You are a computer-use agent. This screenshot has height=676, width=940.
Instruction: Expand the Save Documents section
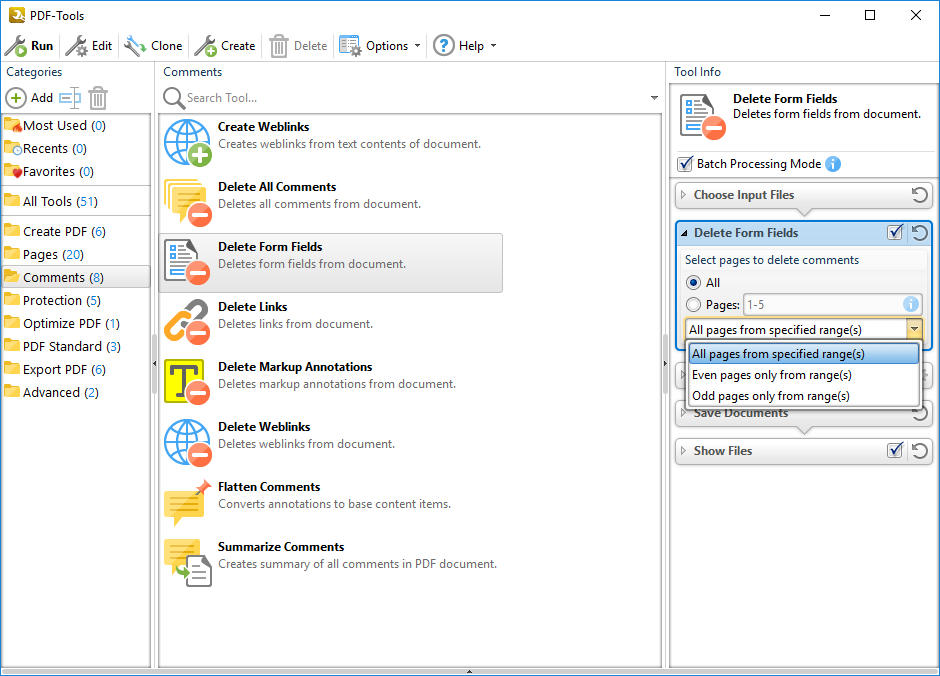tap(740, 413)
